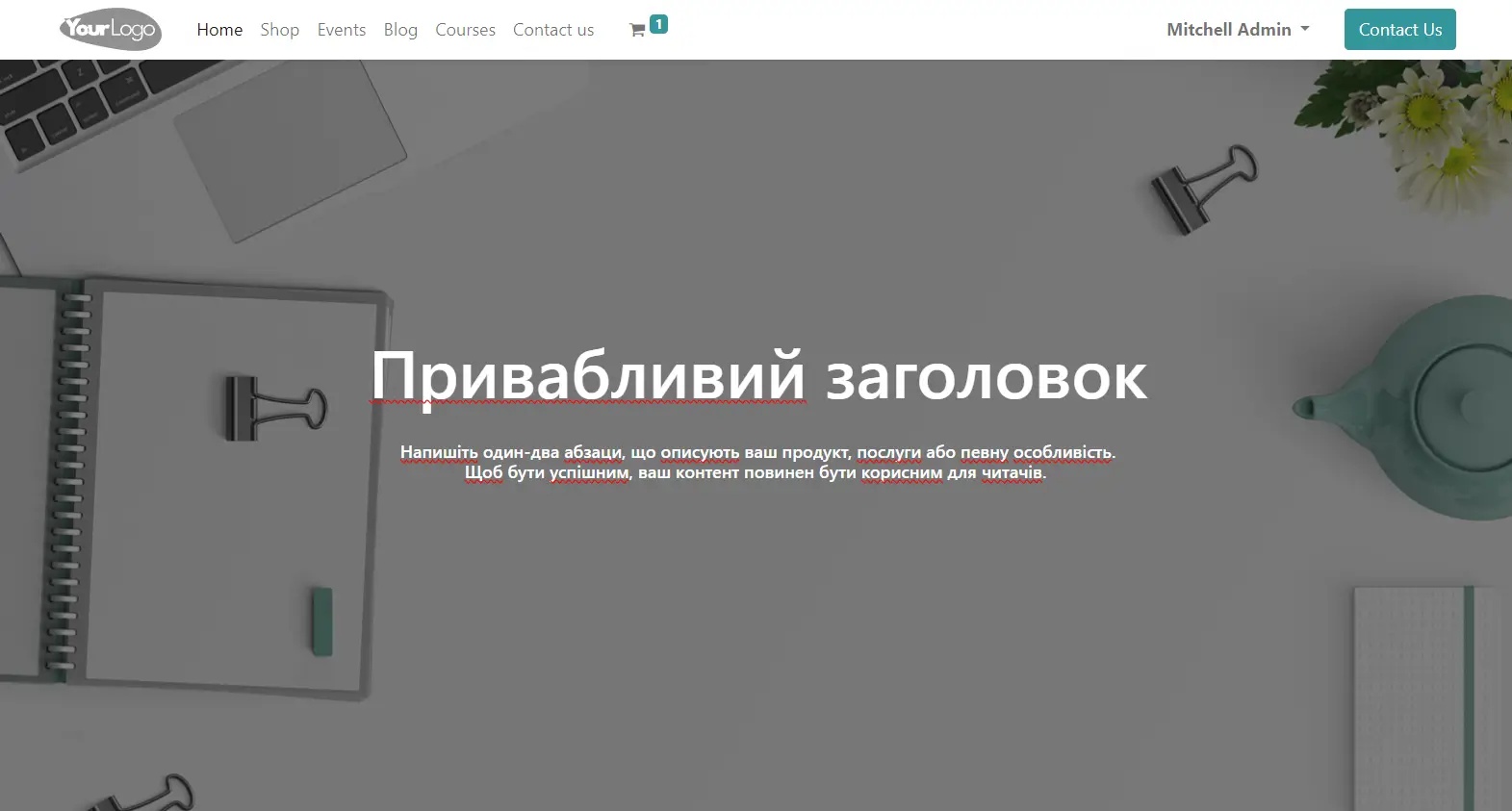Viewport: 1512px width, 811px height.
Task: Open the Contact us nav link
Action: pos(553,30)
